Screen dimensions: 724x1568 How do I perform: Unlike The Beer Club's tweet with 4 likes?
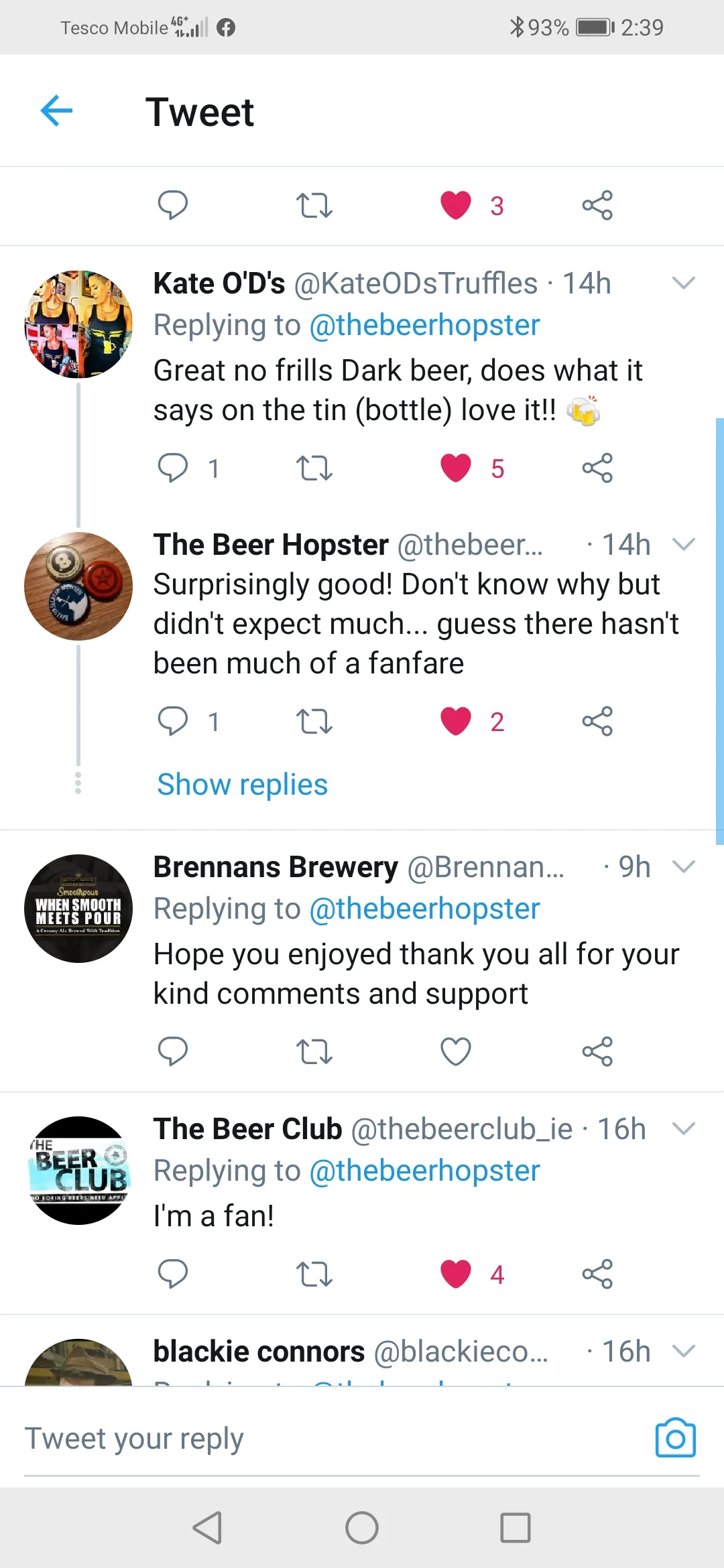pos(456,1274)
